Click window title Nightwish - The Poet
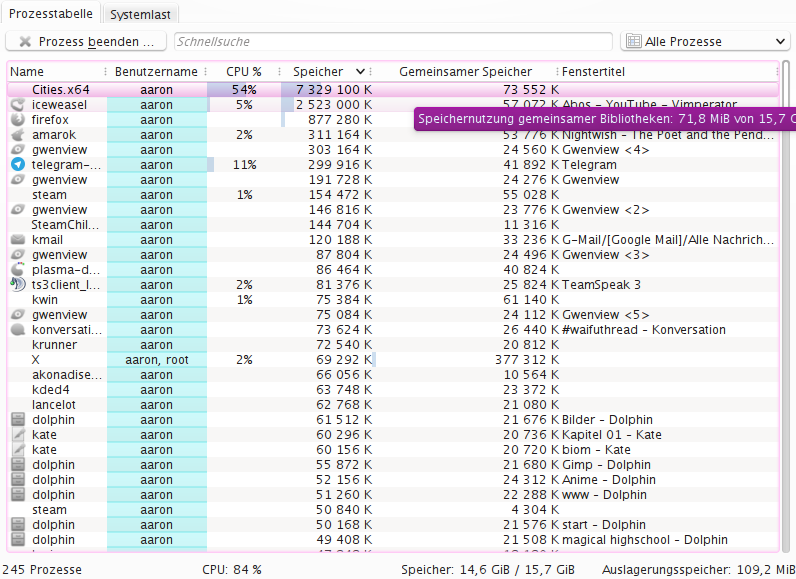This screenshot has width=796, height=579. pyautogui.click(x=668, y=135)
